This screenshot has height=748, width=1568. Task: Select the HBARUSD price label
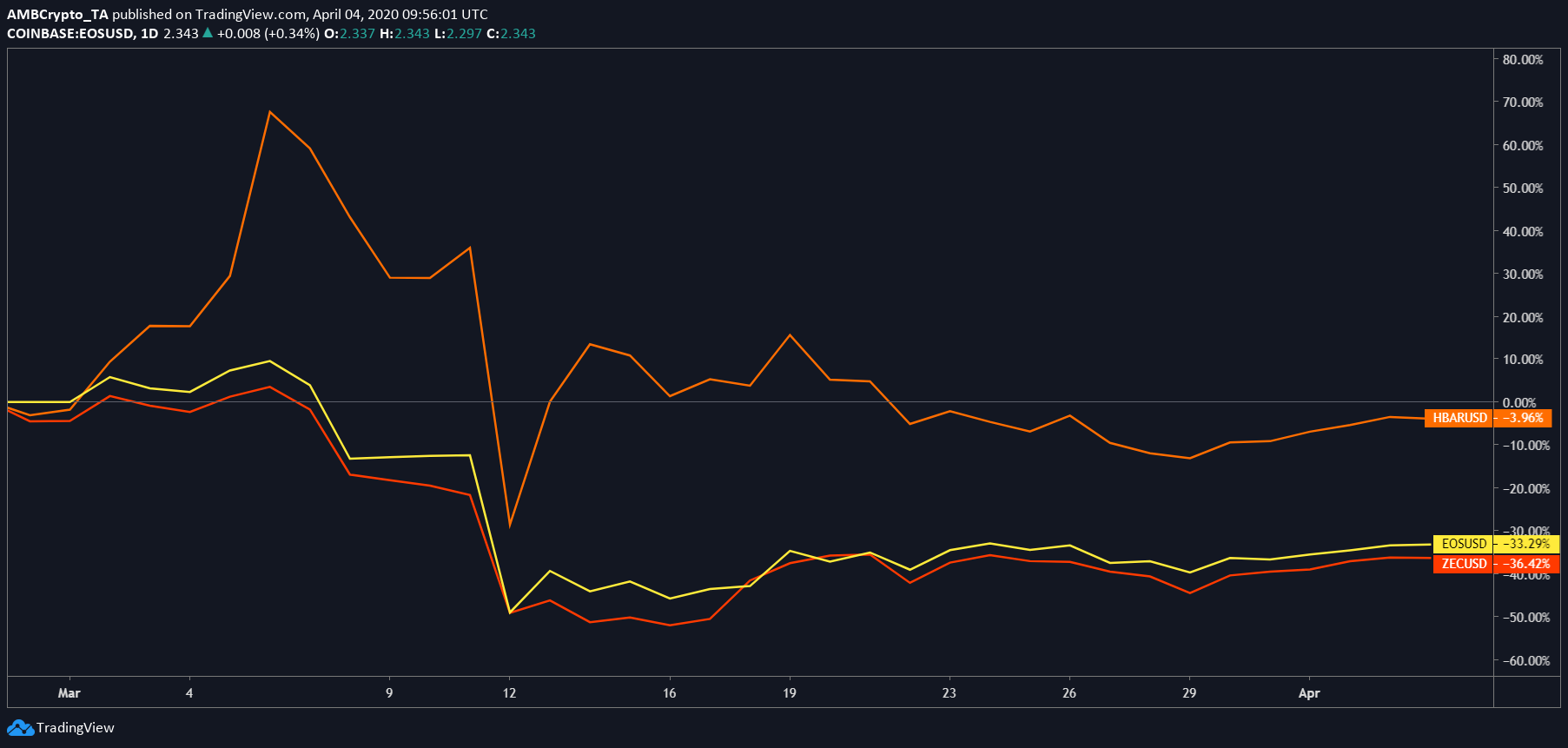tap(1459, 418)
